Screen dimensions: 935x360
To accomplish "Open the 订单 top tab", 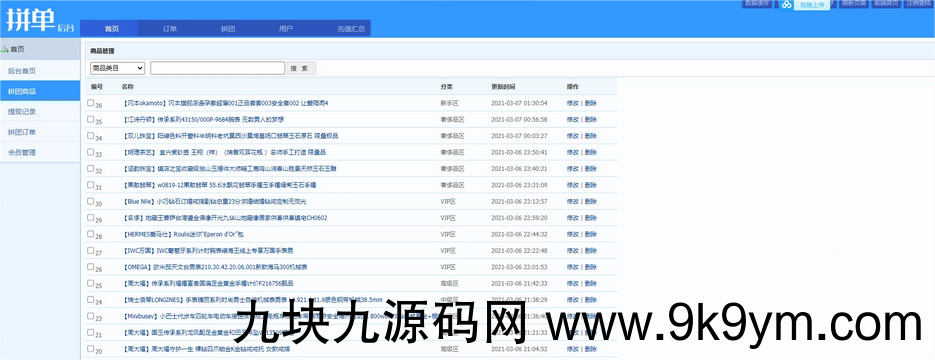I will coord(170,29).
